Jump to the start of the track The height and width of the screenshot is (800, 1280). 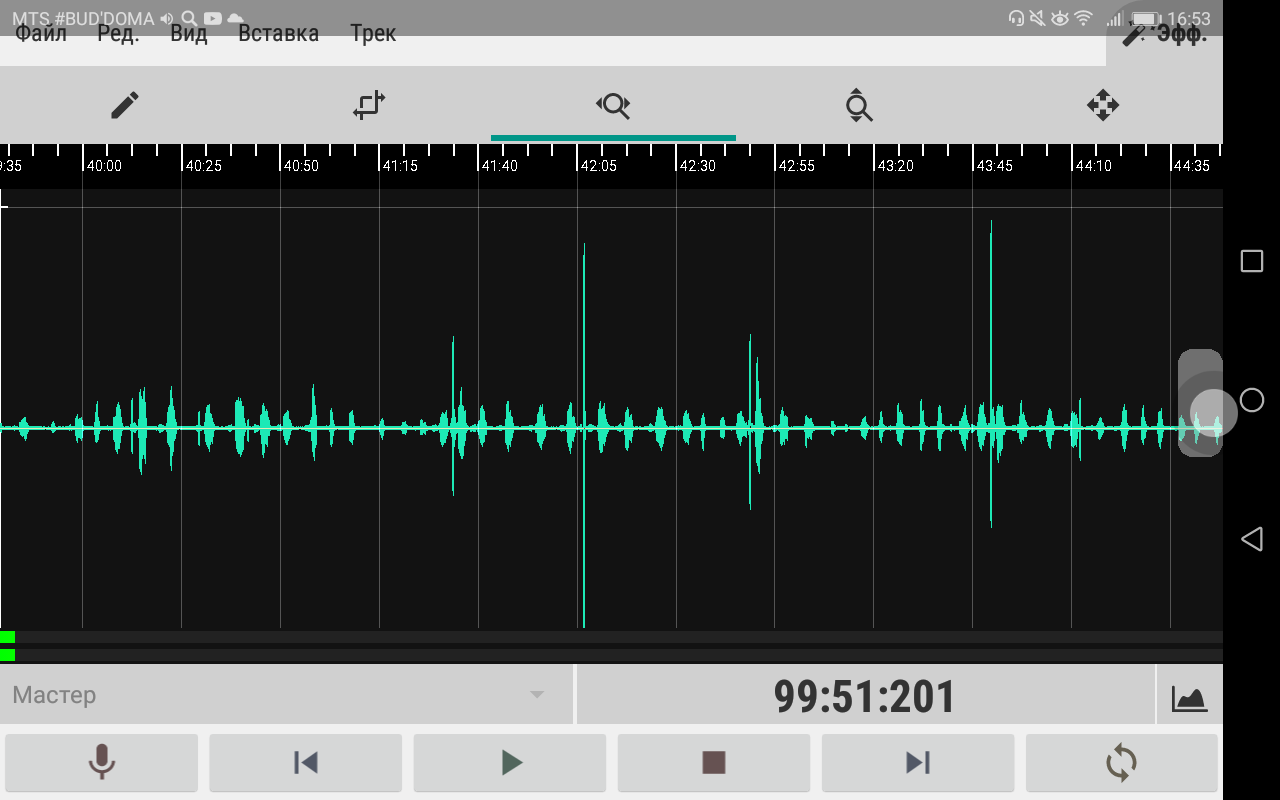(305, 763)
